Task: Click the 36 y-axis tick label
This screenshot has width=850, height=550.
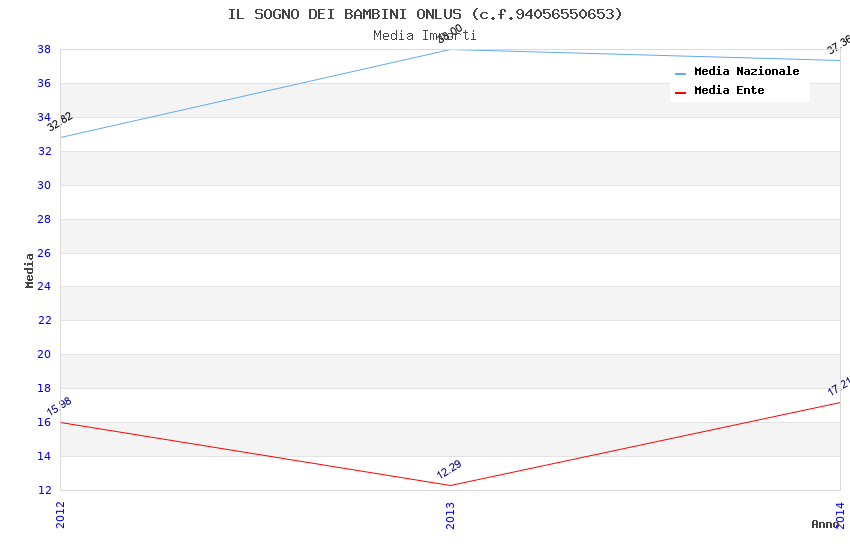Action: (x=44, y=83)
